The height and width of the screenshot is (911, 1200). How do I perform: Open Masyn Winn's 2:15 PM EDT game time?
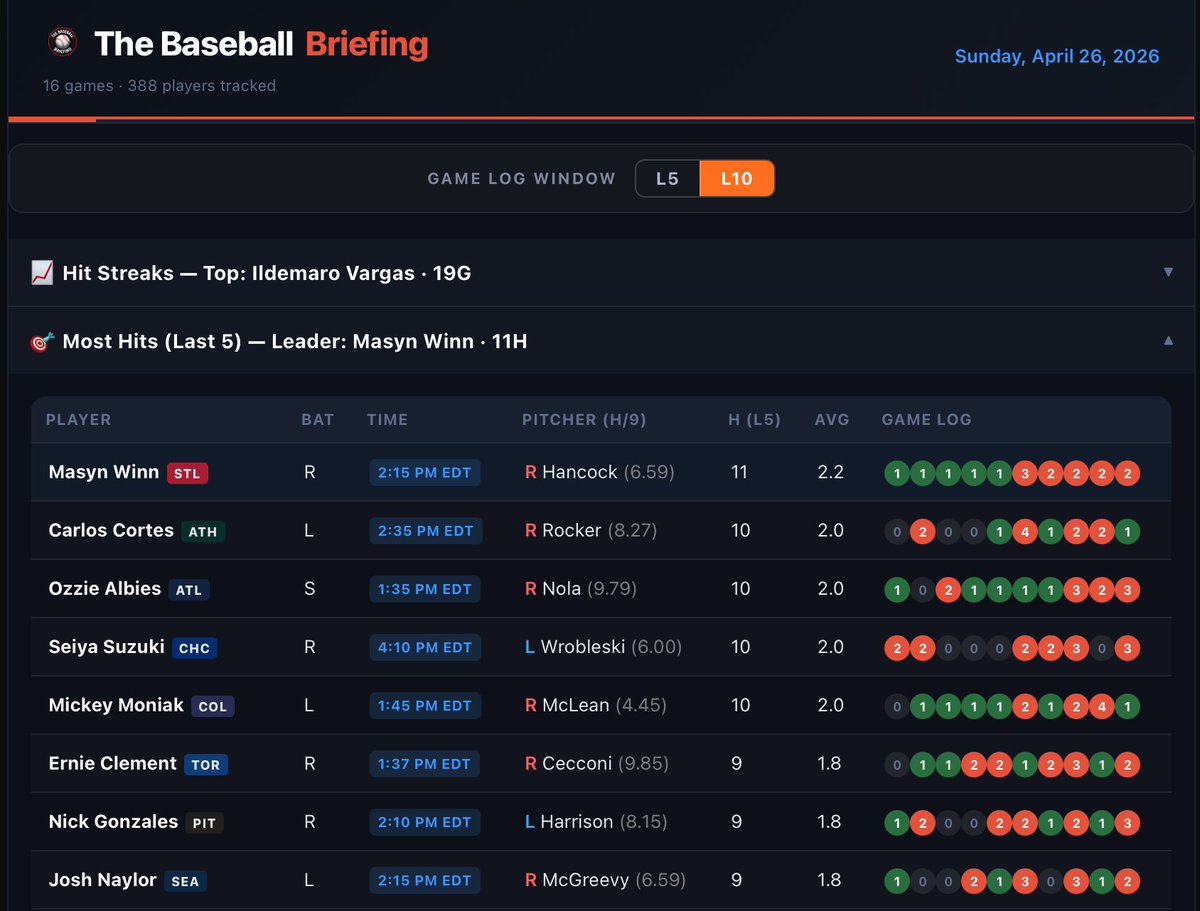[x=424, y=471]
